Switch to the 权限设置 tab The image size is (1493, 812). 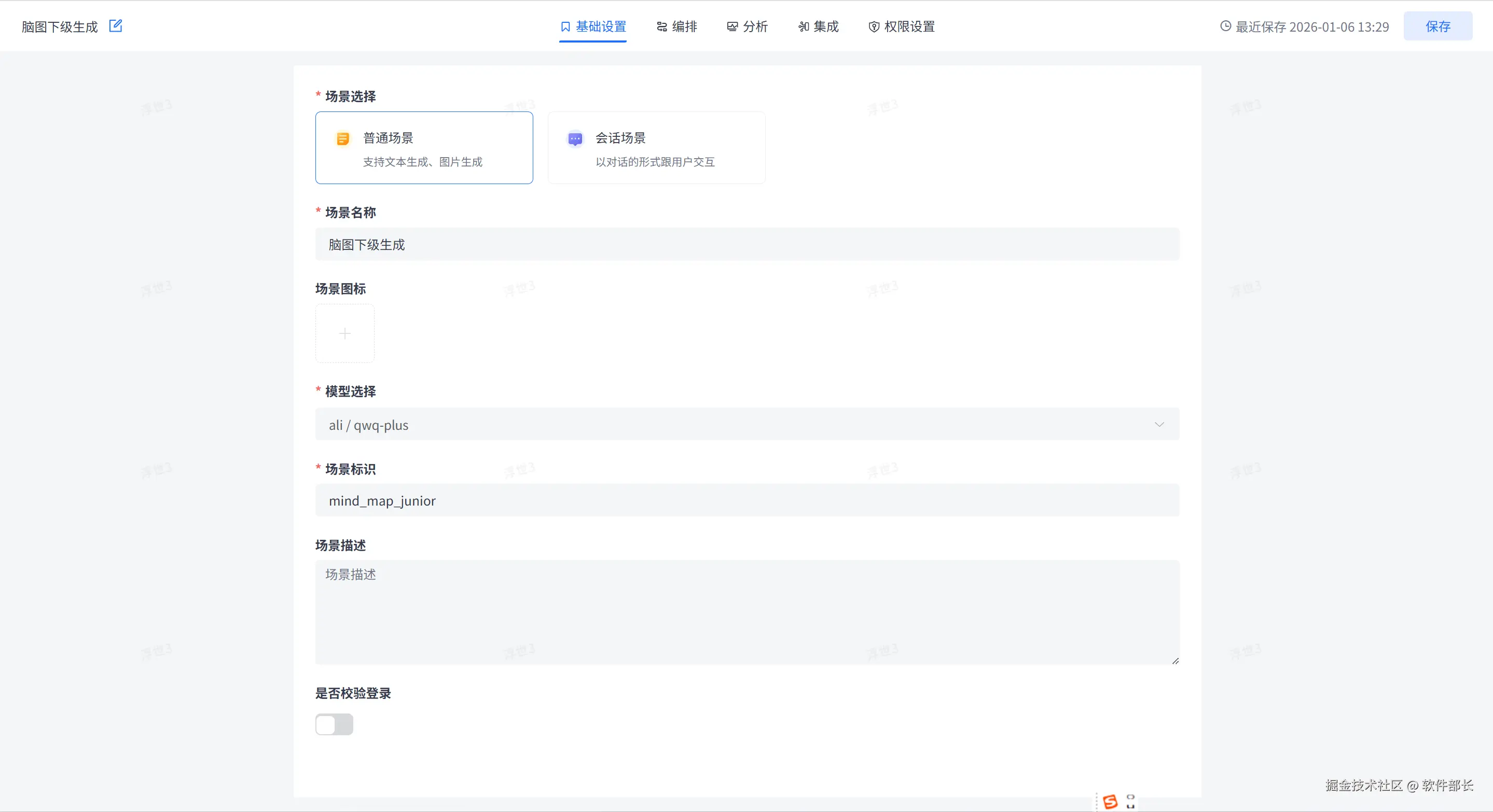click(x=909, y=26)
